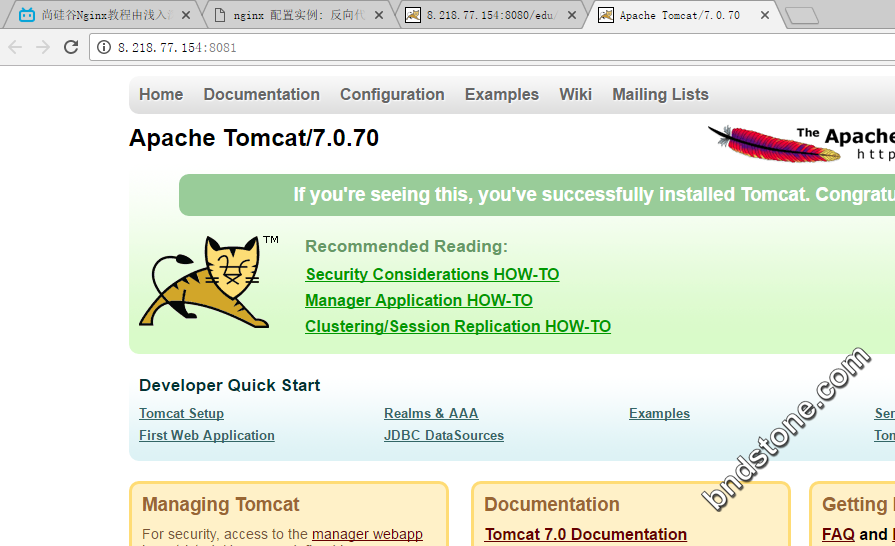Close the 8.218.77.154:8080/edu tab
The height and width of the screenshot is (546, 895).
571,15
